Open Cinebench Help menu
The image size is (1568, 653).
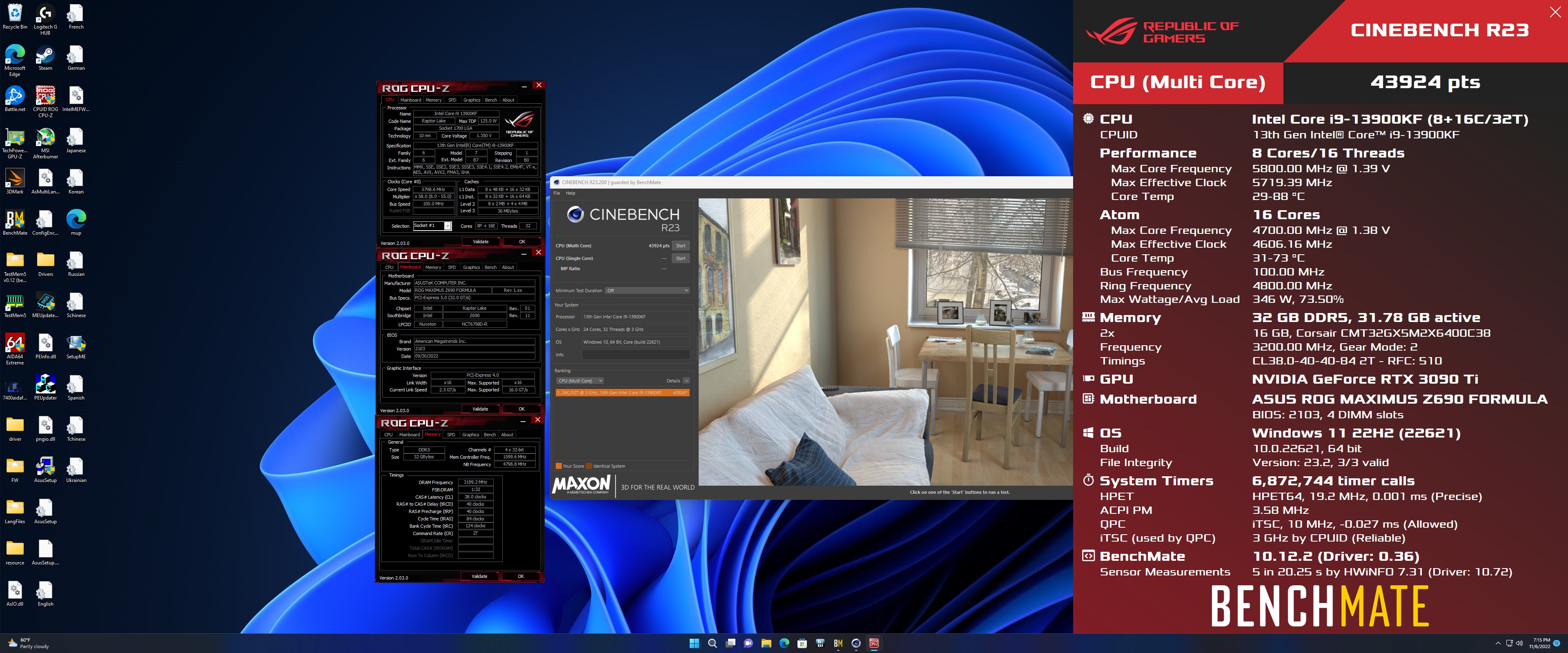tap(570, 193)
